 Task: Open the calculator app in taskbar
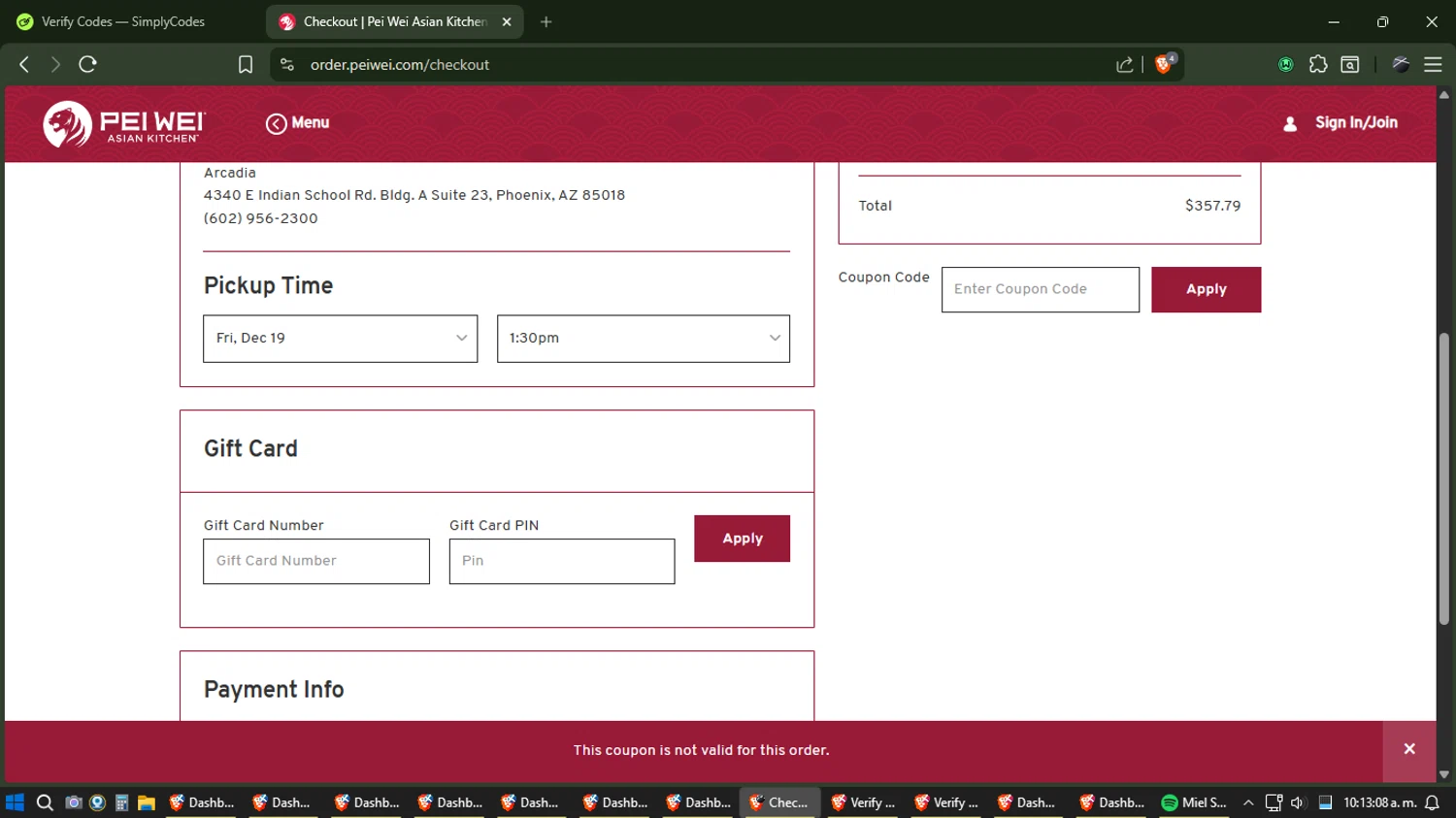tap(121, 802)
